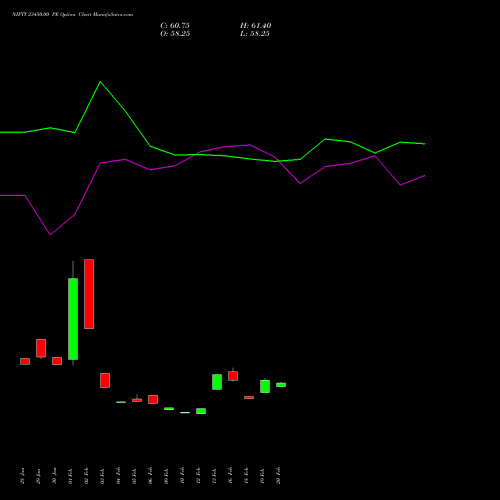The height and width of the screenshot is (500, 500).
Task: Click the "30 Jan" date label
Action: click(55, 476)
